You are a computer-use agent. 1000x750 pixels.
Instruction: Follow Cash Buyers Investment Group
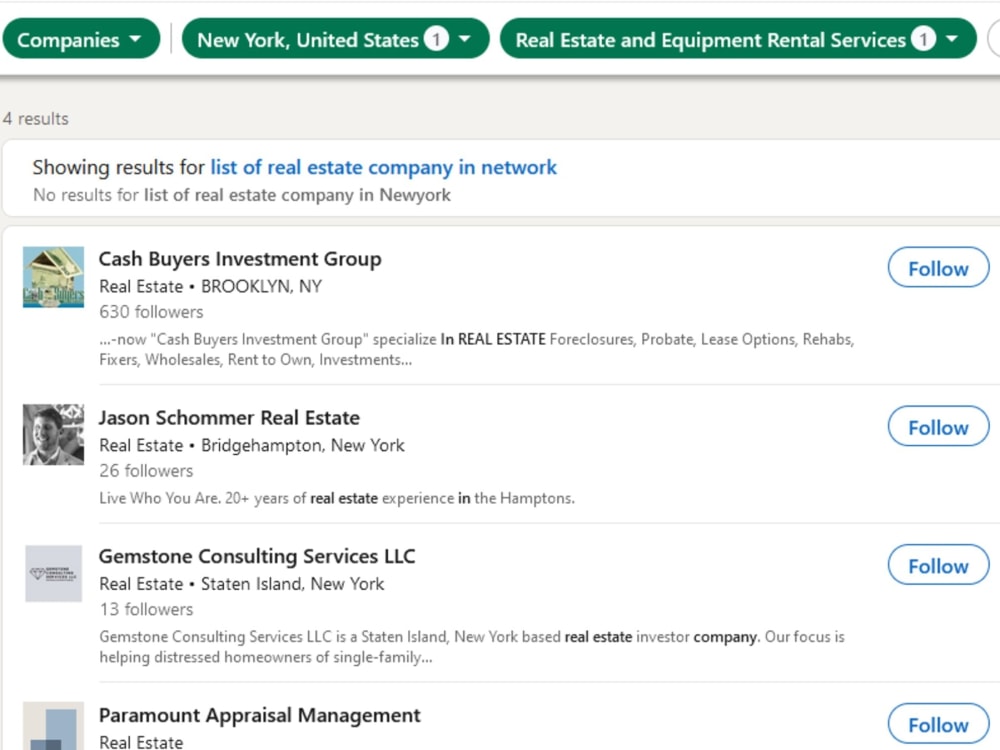[938, 268]
